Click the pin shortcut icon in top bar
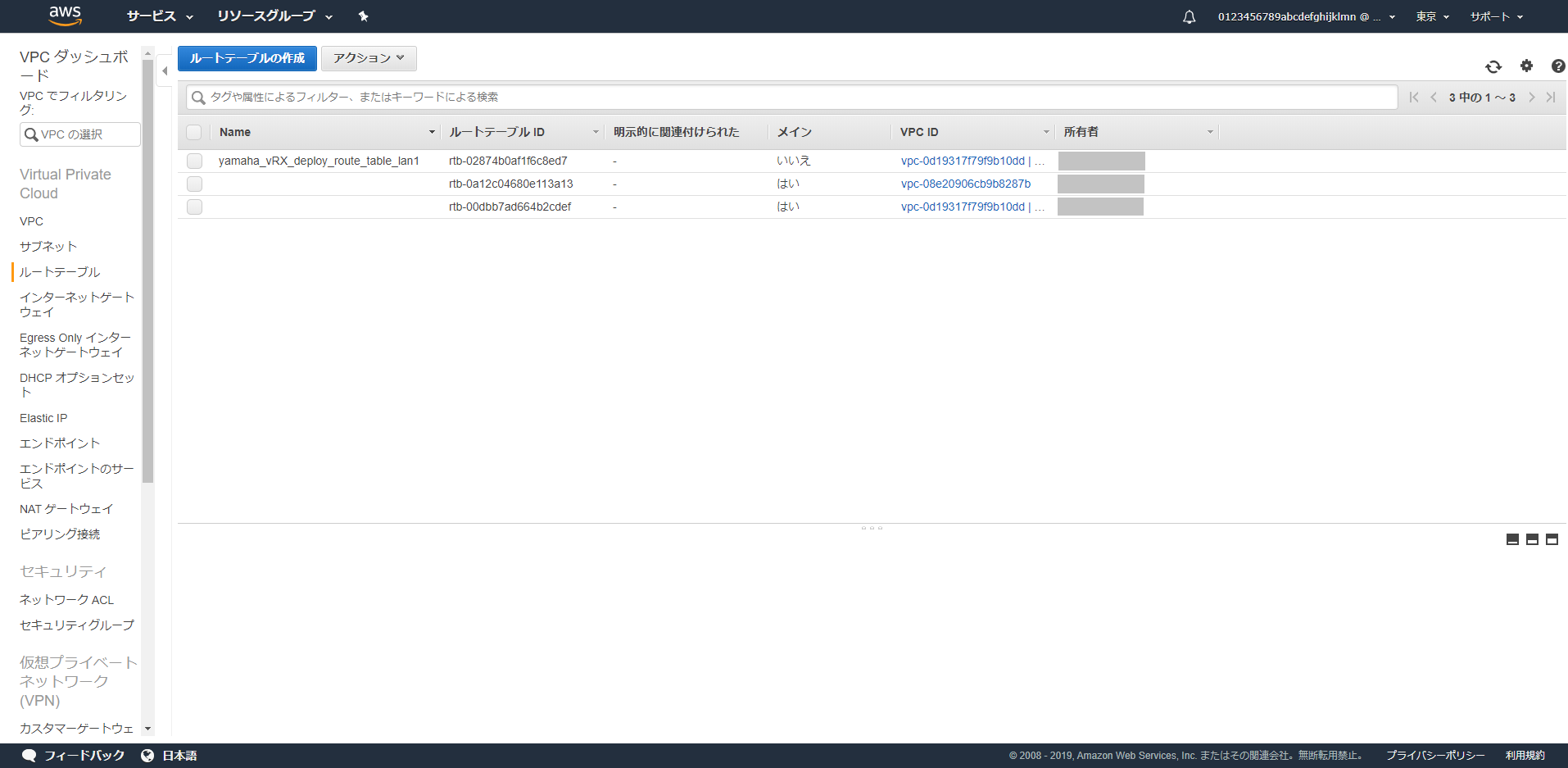The image size is (1568, 768). [x=364, y=16]
